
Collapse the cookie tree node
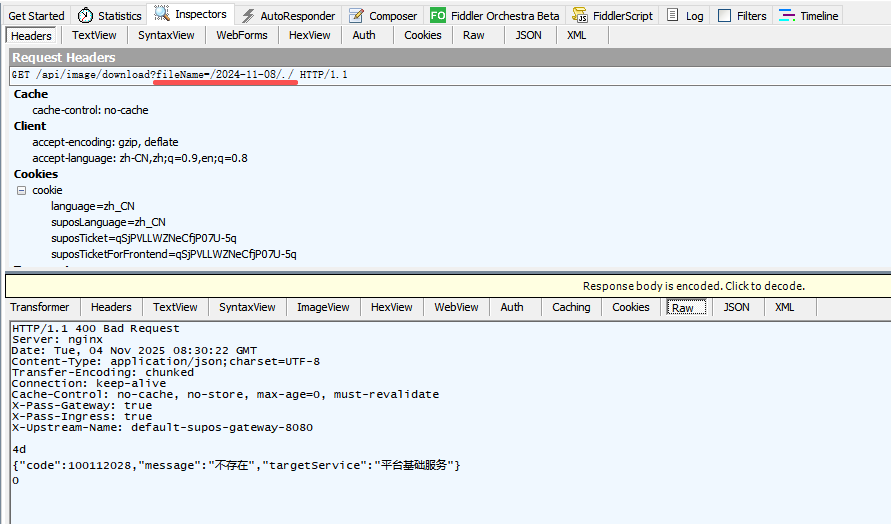21,190
